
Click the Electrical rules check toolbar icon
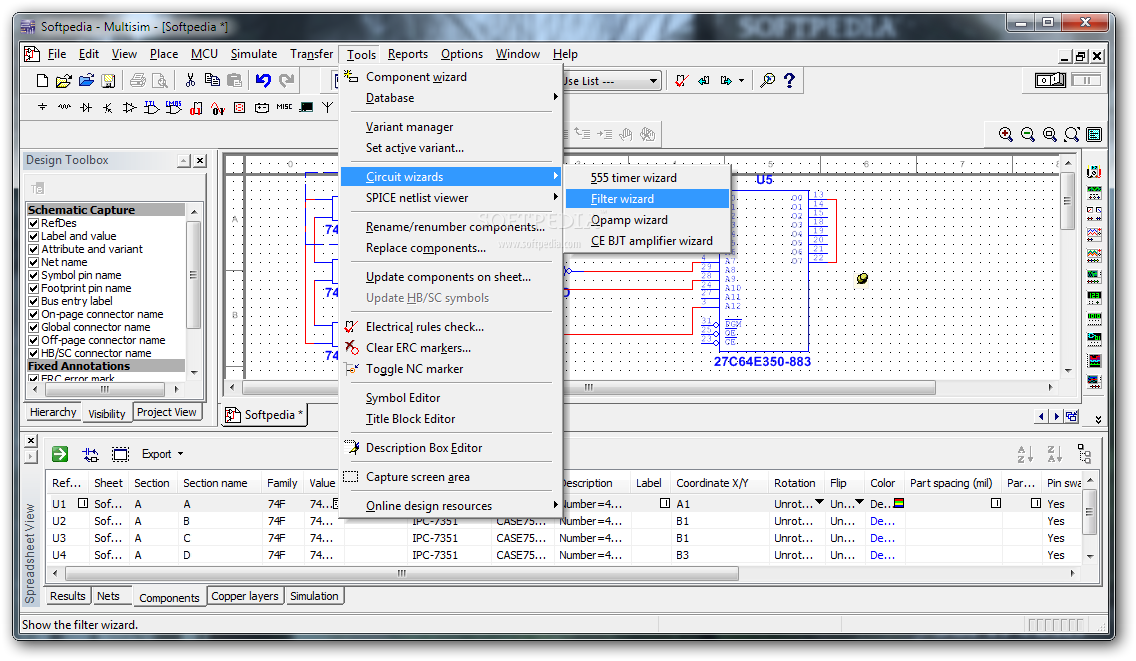tap(681, 80)
